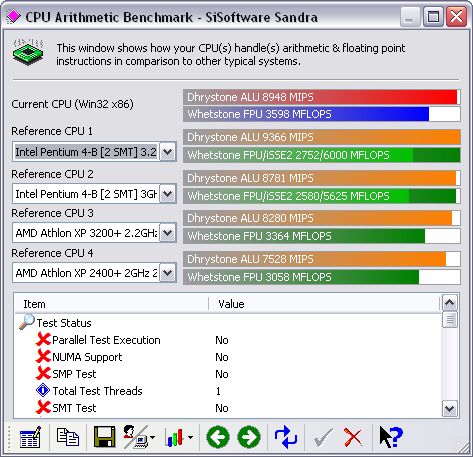
Task: Open Reference CPU 2 dropdown arrow
Action: coord(167,194)
